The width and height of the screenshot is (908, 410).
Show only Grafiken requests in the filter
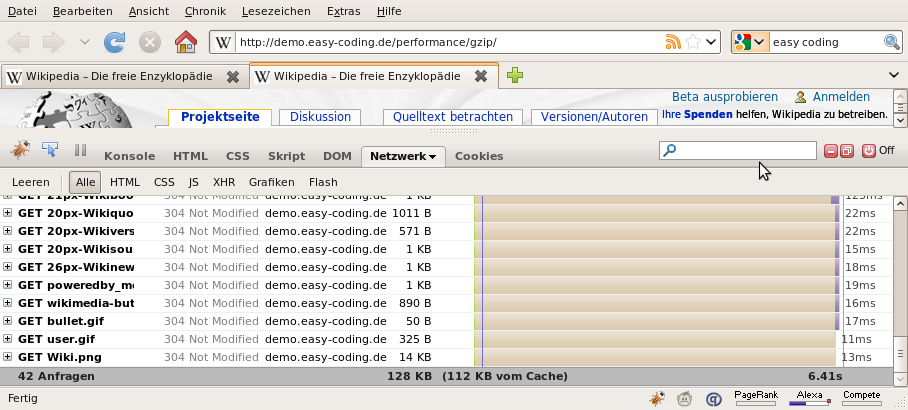(271, 183)
